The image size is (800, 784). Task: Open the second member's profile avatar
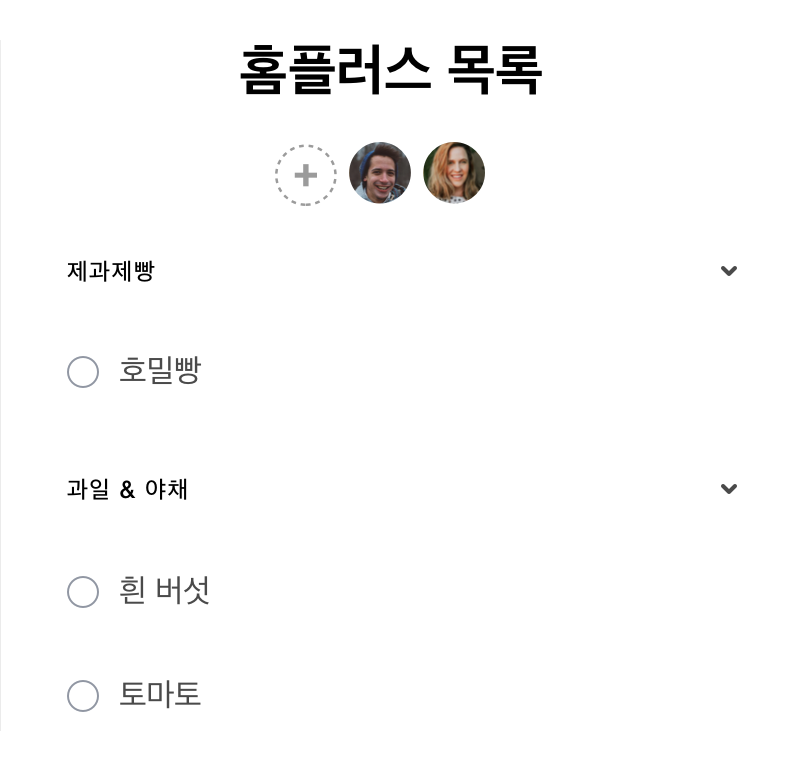(x=454, y=172)
